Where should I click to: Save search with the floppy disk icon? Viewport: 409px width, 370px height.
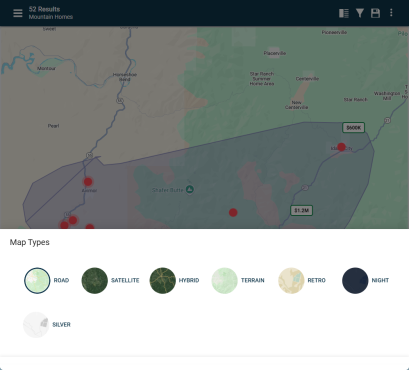(x=375, y=13)
